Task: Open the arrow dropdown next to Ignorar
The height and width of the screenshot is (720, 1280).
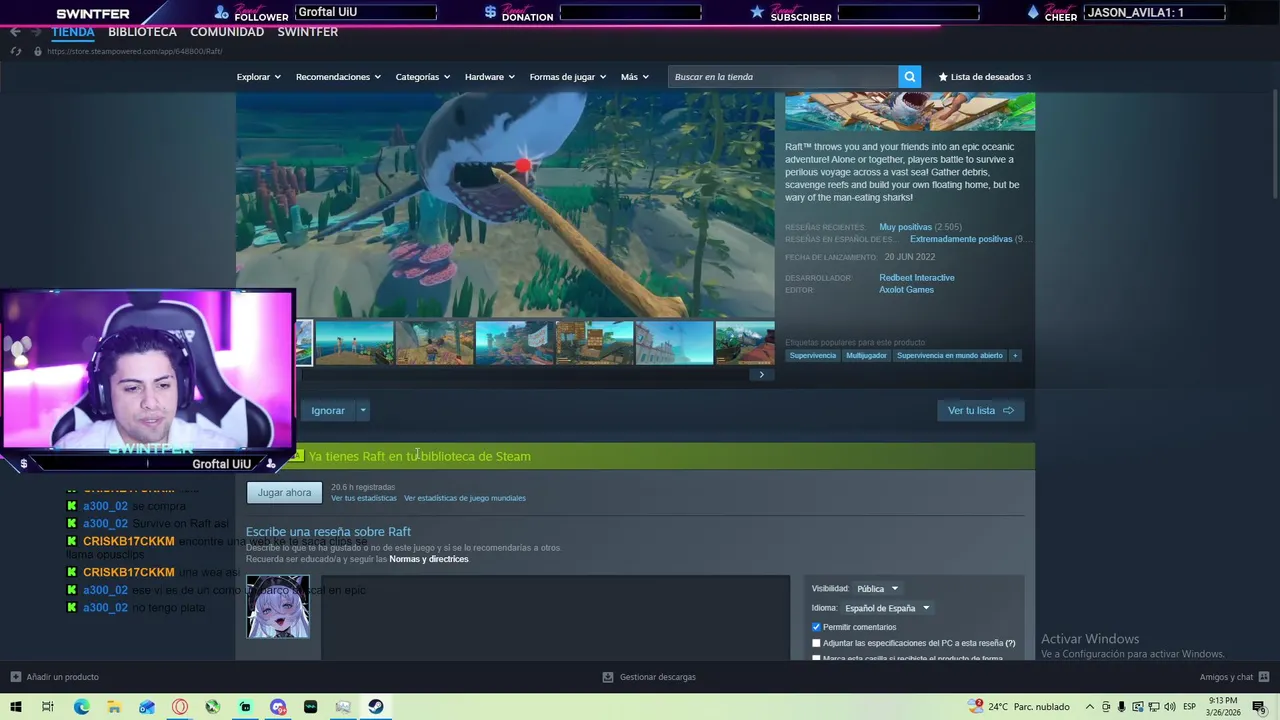Action: pos(363,410)
